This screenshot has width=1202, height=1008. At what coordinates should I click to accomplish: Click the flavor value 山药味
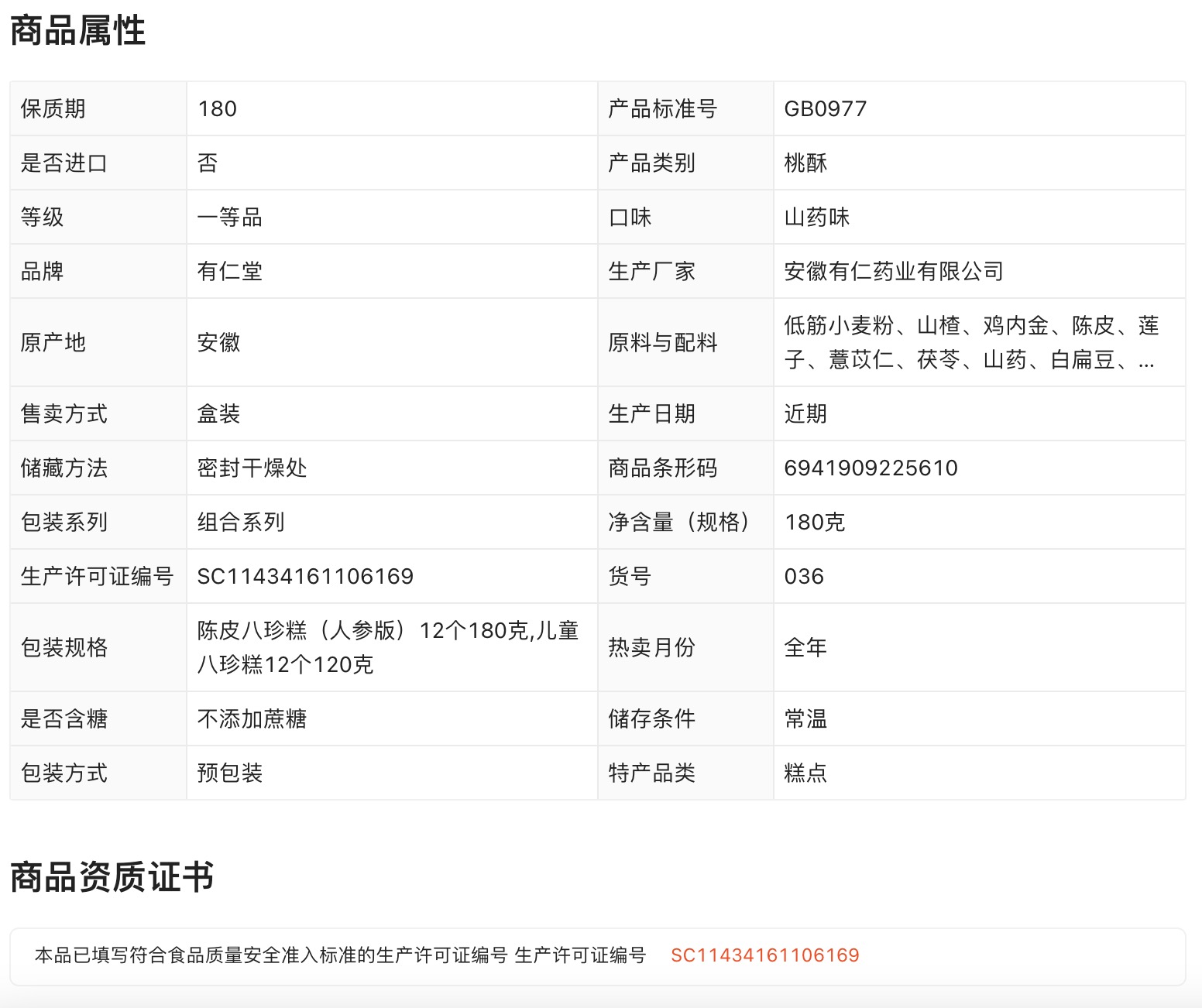pos(816,217)
